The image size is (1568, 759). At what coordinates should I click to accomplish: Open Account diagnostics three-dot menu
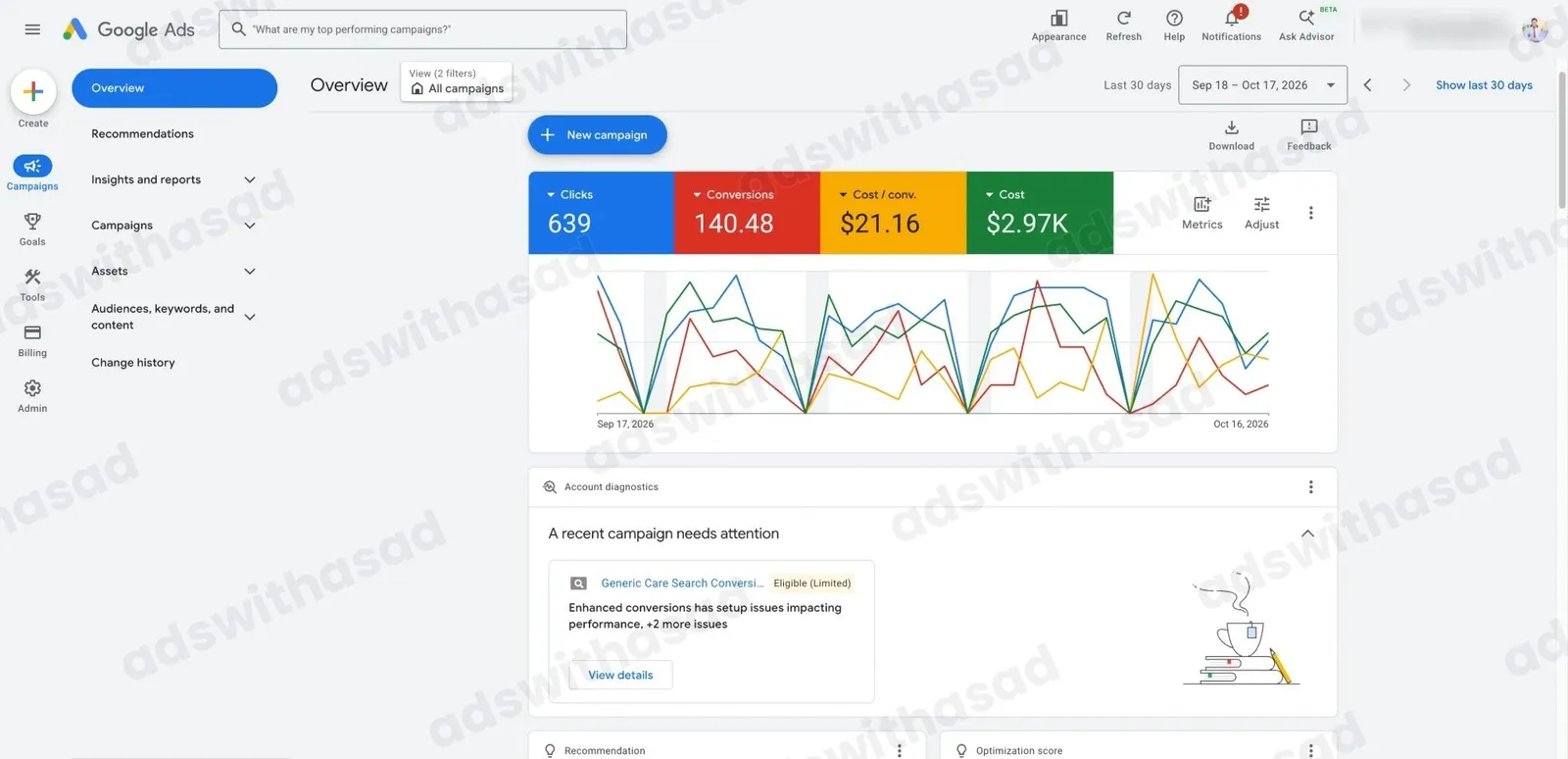click(x=1311, y=487)
